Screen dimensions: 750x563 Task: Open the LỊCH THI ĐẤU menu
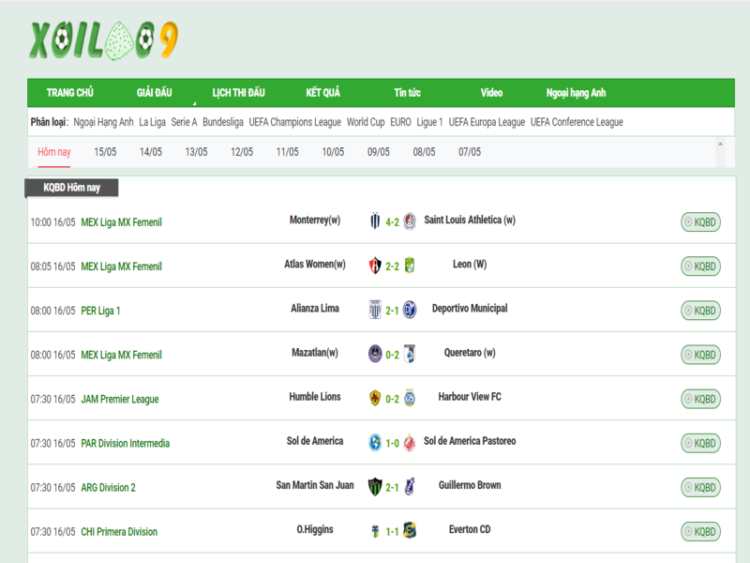click(x=239, y=93)
